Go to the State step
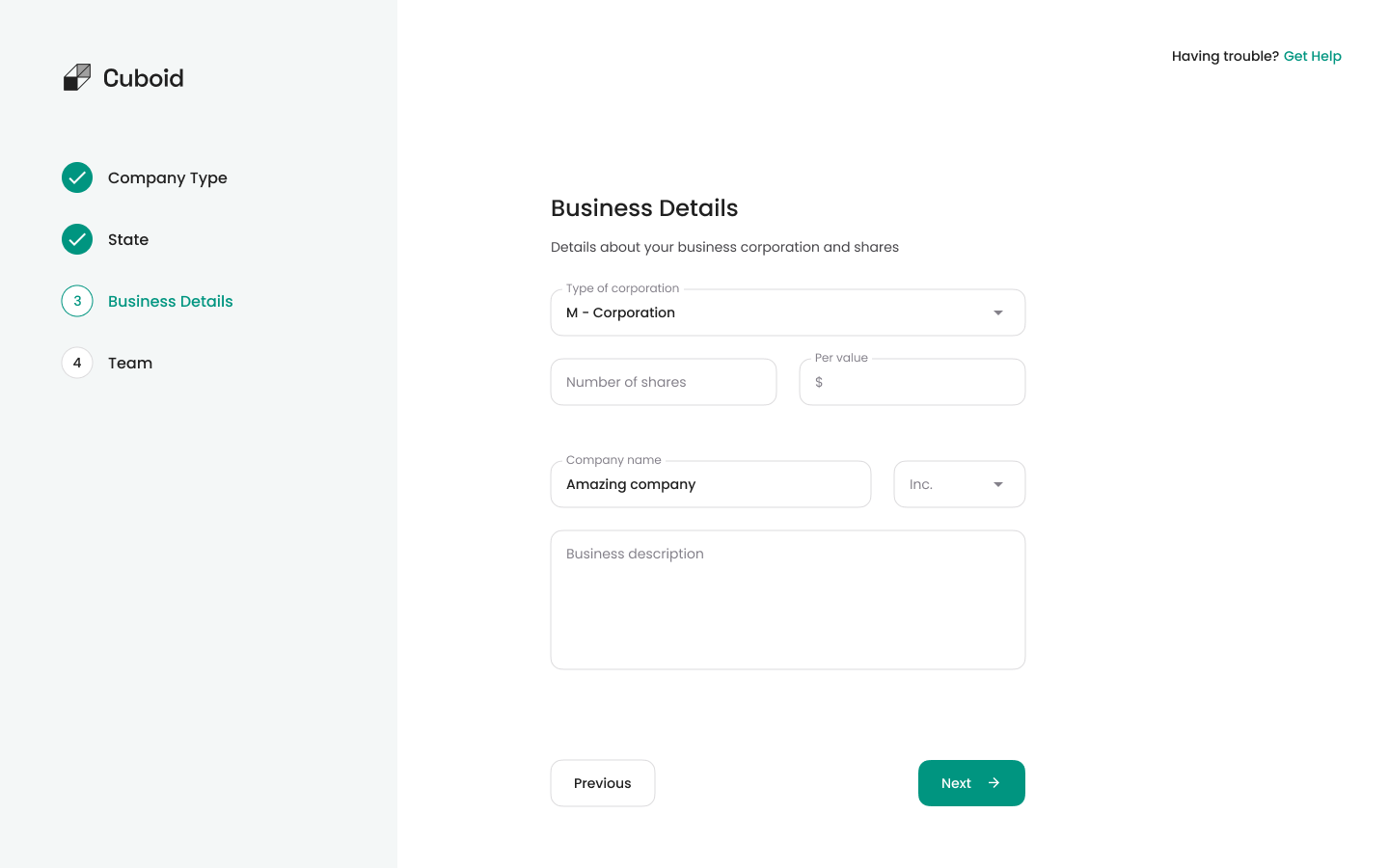 click(128, 239)
